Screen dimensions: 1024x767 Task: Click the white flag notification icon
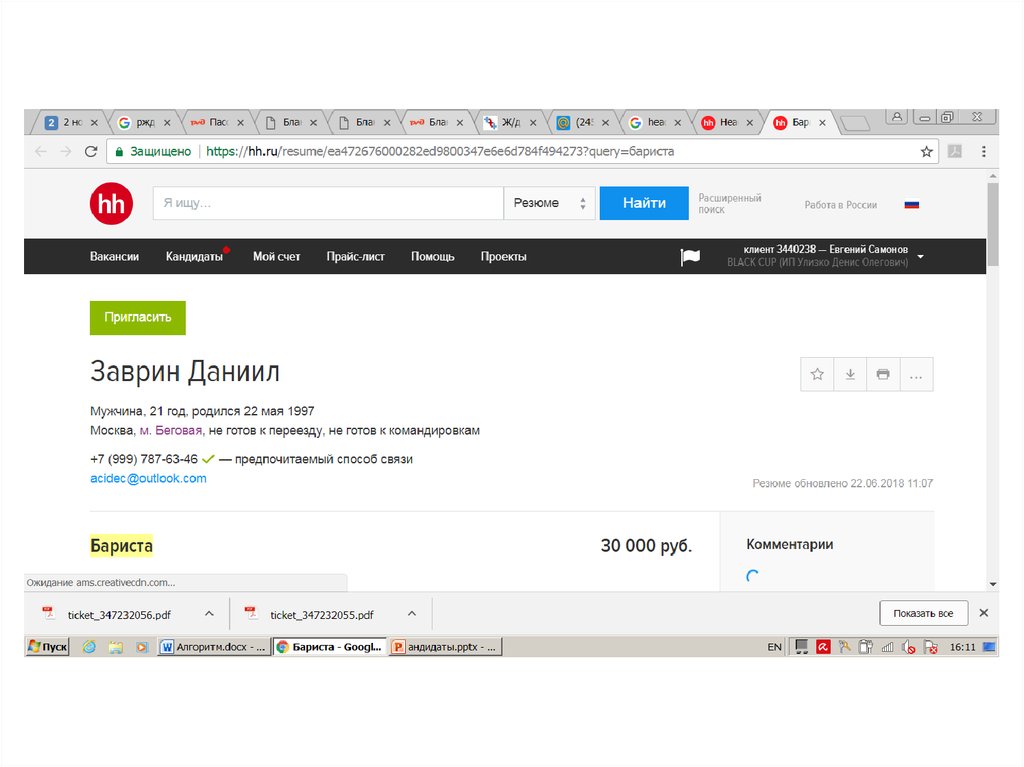690,257
